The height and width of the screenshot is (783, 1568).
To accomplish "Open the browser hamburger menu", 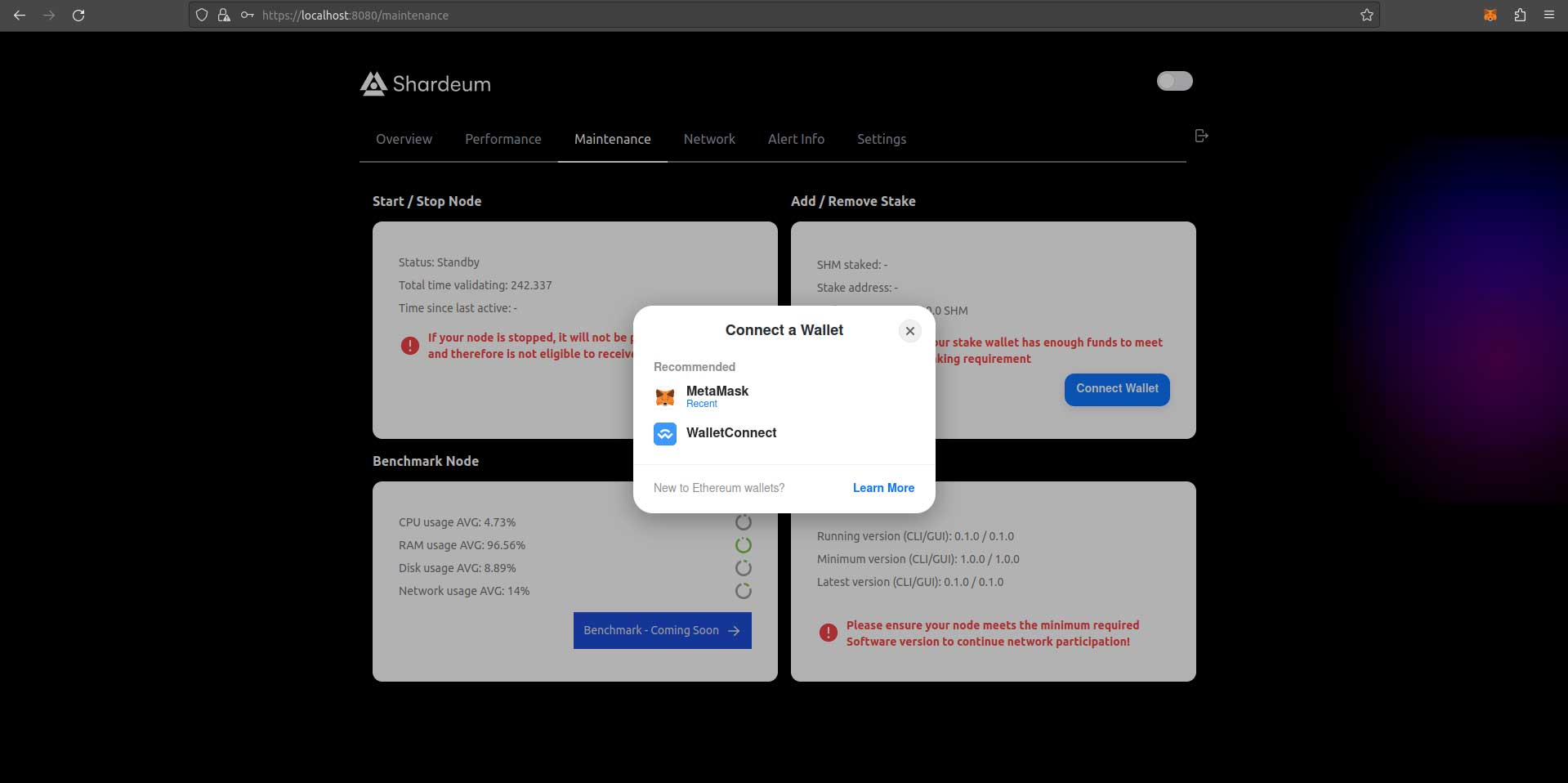I will pyautogui.click(x=1548, y=16).
